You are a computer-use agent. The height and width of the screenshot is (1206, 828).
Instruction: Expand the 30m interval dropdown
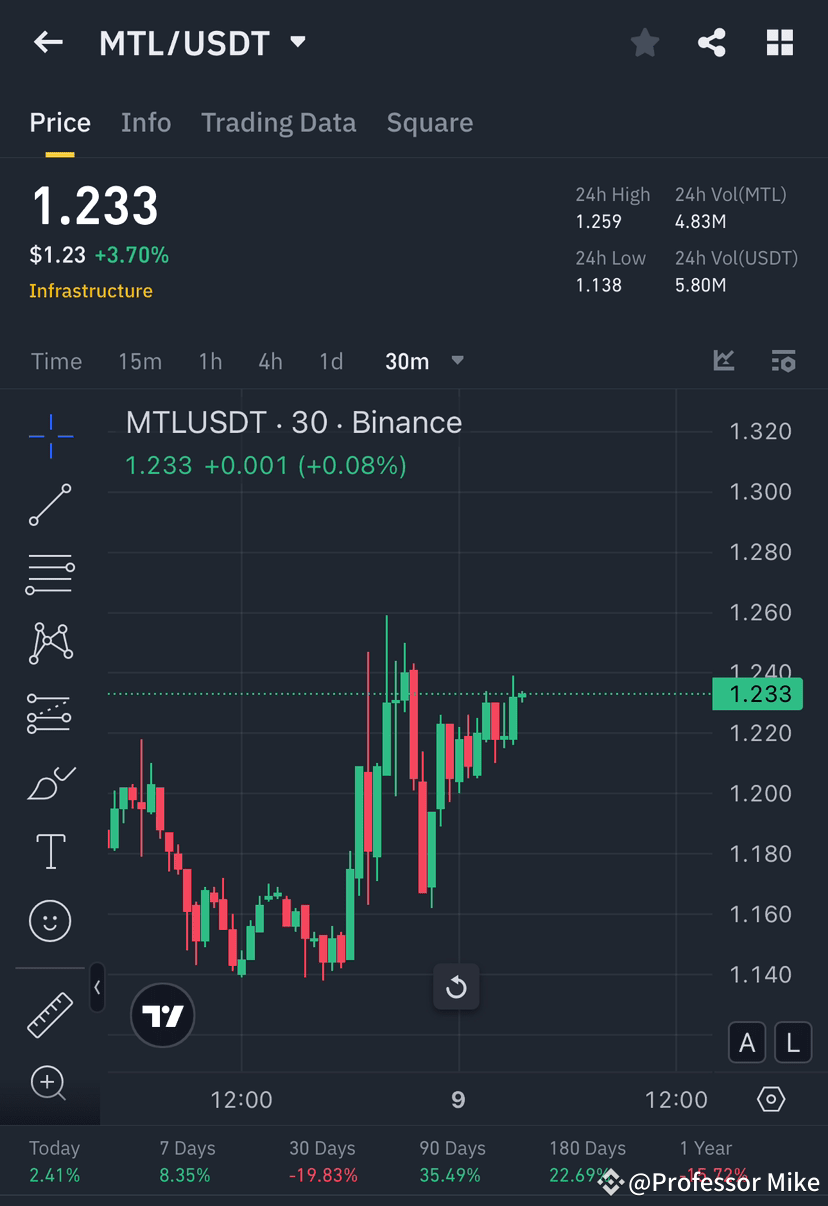click(457, 361)
